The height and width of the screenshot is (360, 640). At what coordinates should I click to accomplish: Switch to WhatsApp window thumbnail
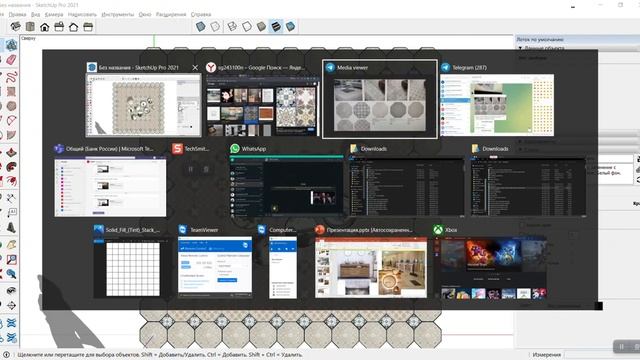(286, 186)
